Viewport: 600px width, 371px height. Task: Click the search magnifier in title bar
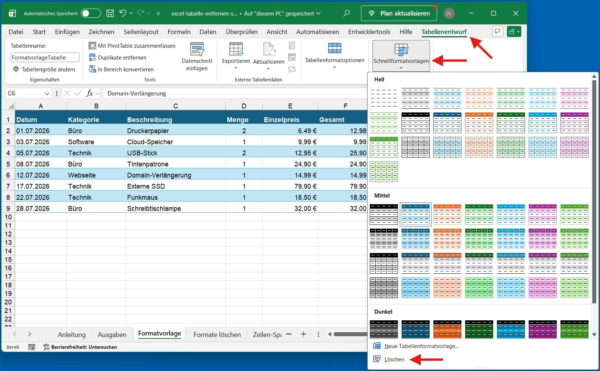[347, 13]
